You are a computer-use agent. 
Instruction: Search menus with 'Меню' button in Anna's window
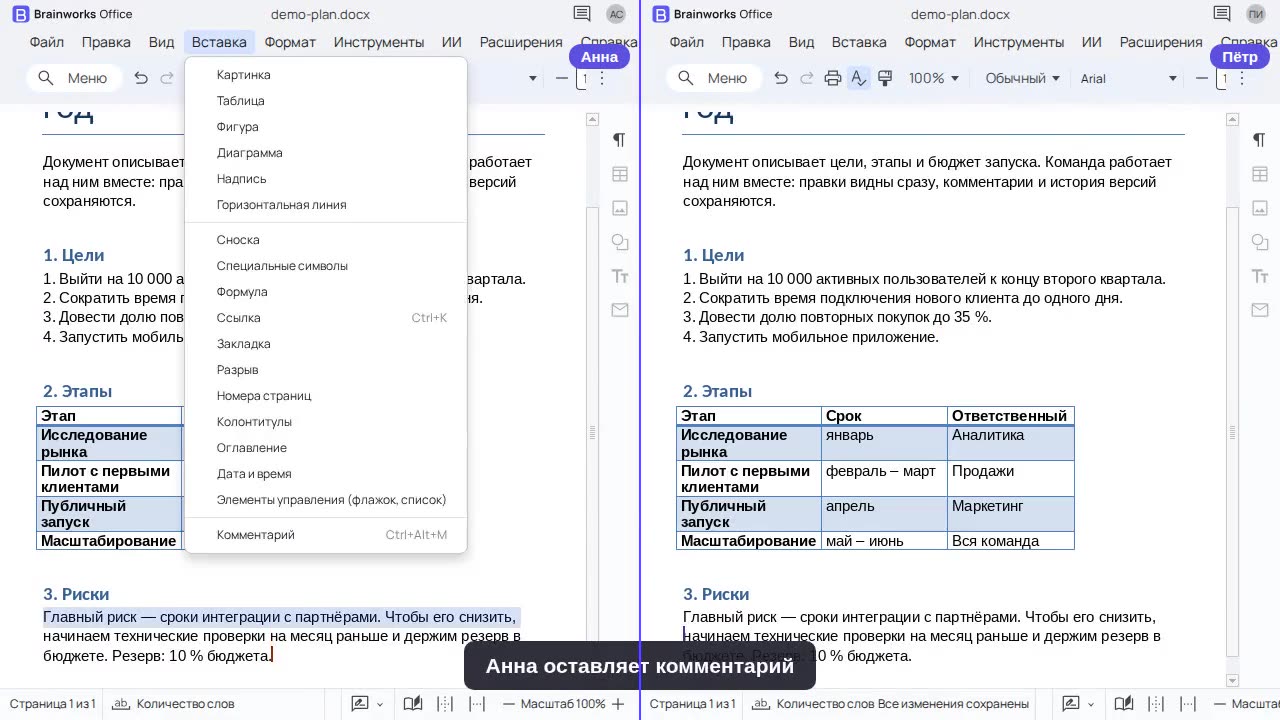(74, 78)
